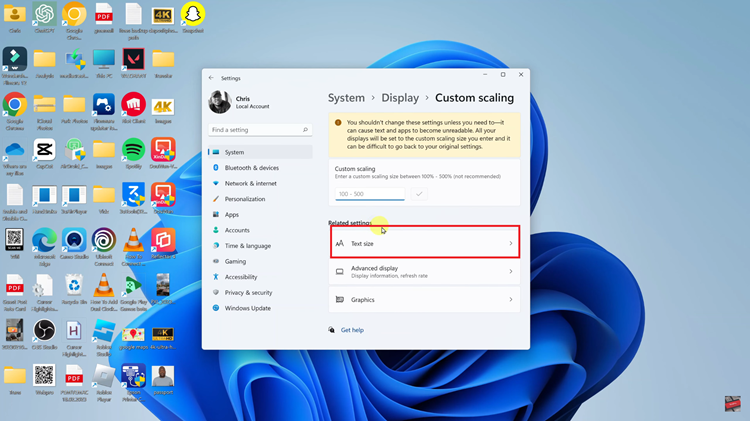Image resolution: width=750 pixels, height=421 pixels.
Task: Launch Camo Studio from the desktop
Action: [74, 244]
